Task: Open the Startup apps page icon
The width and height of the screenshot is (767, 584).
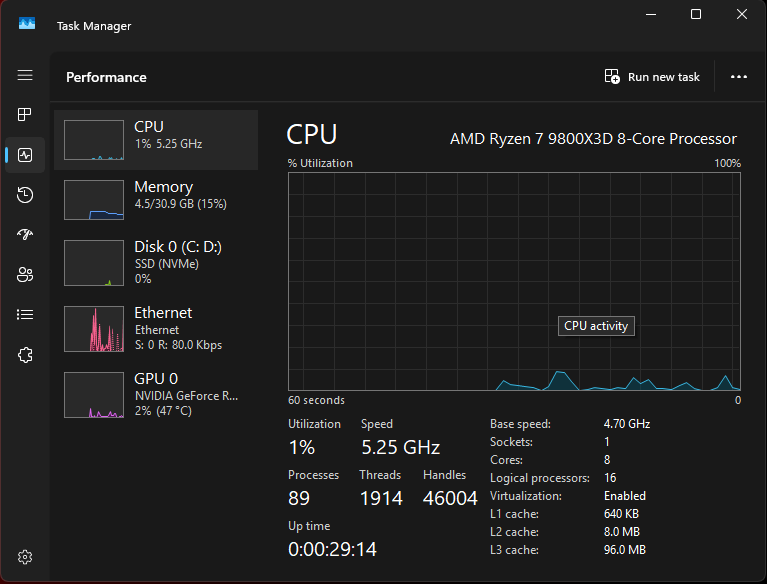Action: tap(25, 235)
